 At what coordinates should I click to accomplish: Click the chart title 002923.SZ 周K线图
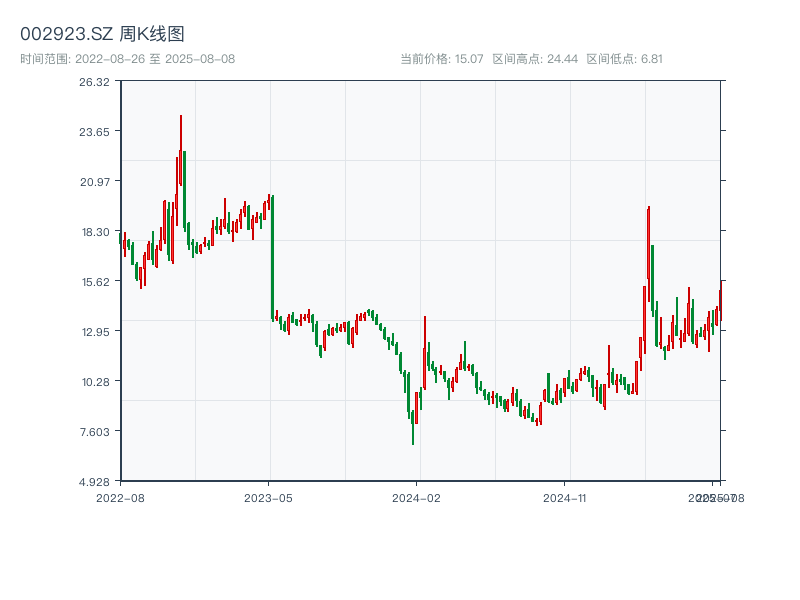coord(102,34)
